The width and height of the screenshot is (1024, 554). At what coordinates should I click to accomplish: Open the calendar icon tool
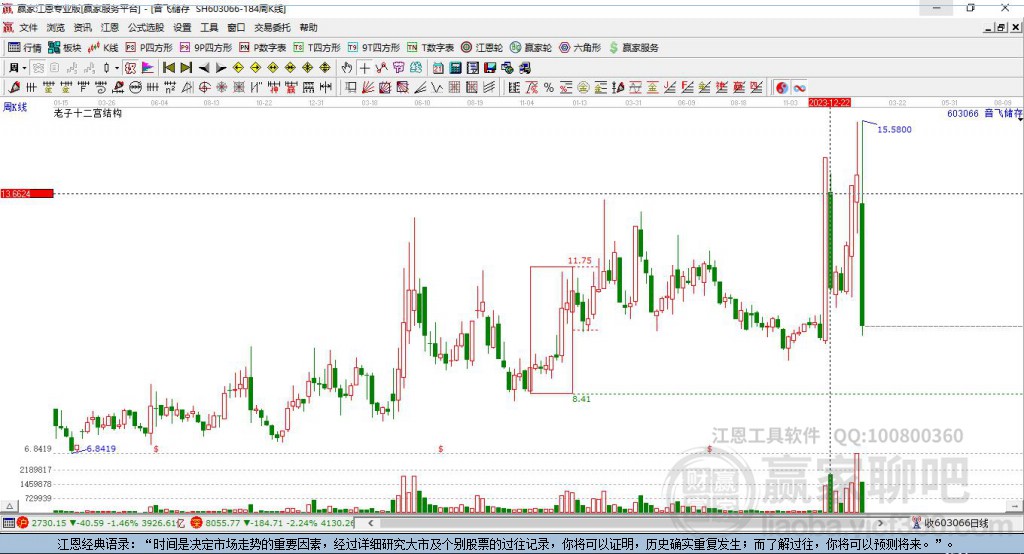point(438,68)
